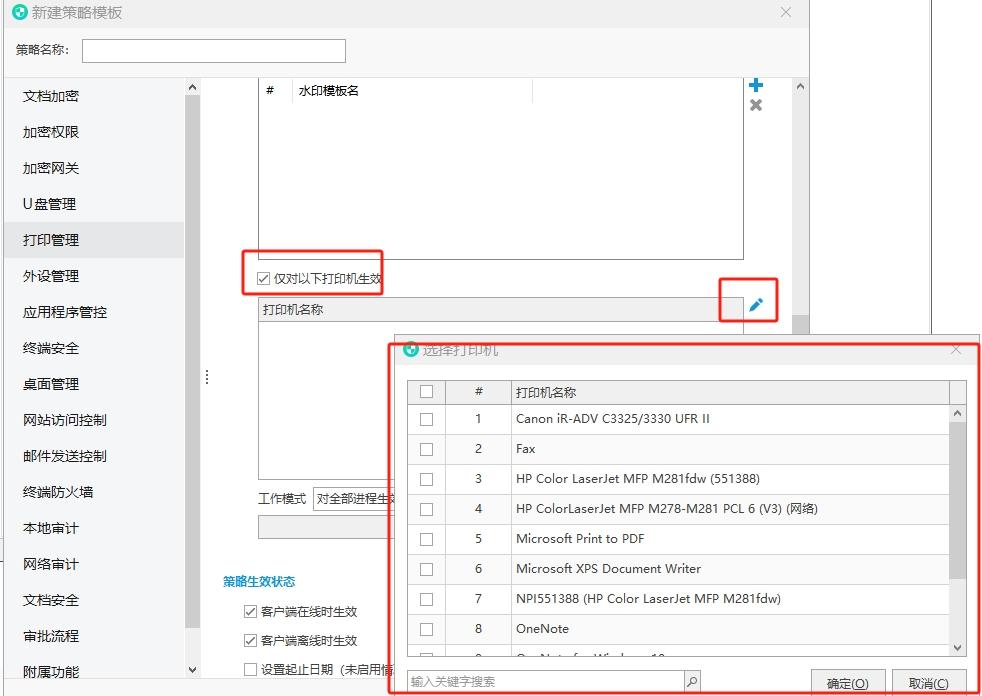Check the Fax printer checkbox
Screen dimensions: 982x696
[426, 449]
